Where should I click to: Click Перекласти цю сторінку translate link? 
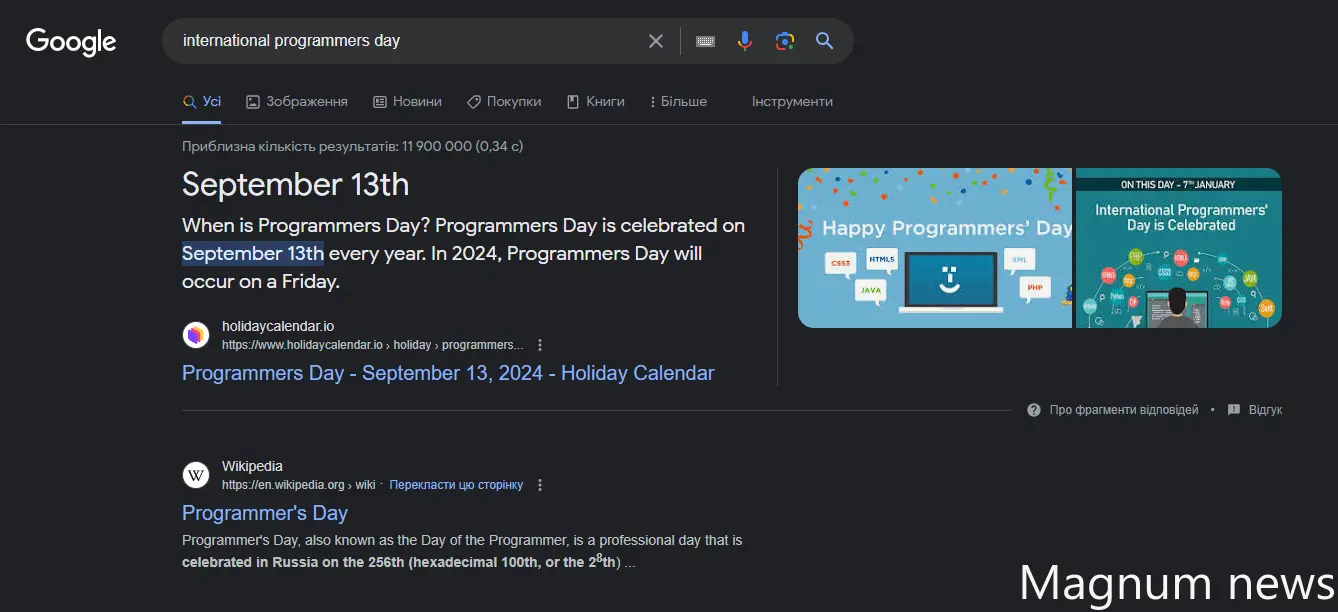(456, 485)
